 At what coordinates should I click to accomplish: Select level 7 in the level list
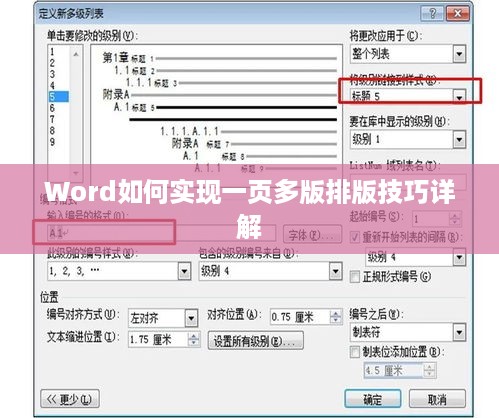[52, 119]
